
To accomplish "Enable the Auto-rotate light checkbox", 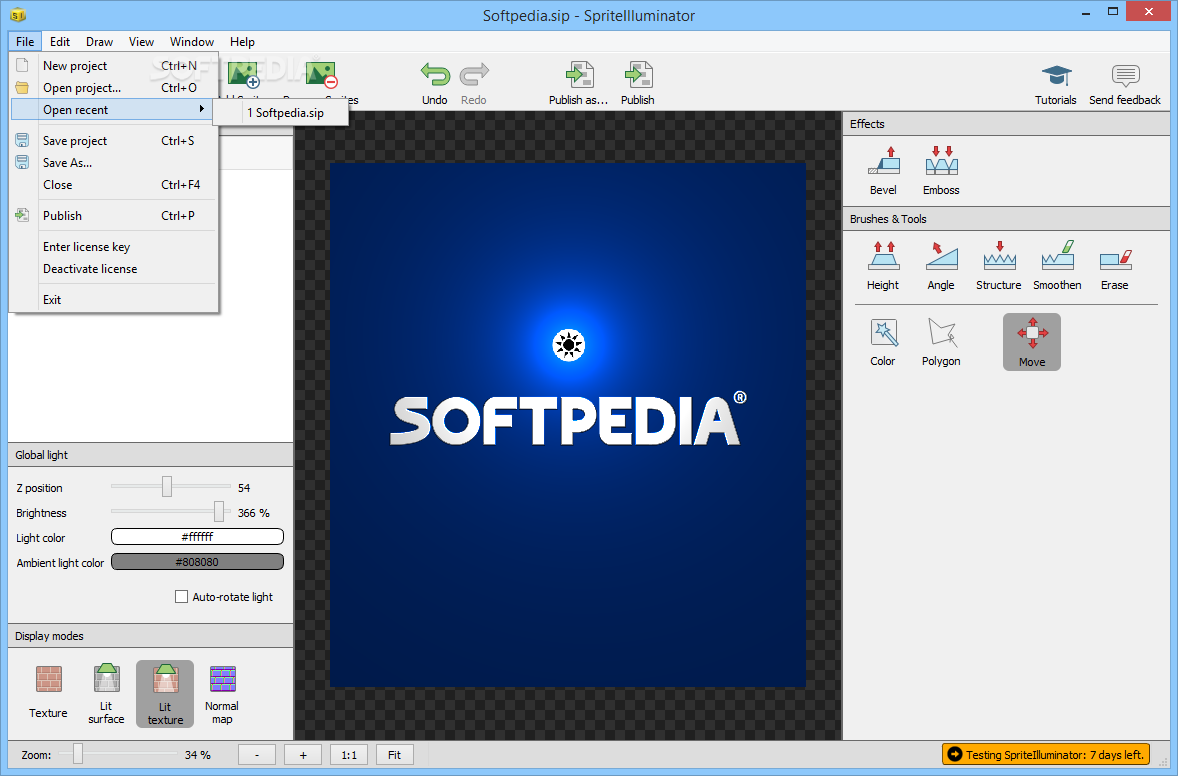I will pos(181,596).
